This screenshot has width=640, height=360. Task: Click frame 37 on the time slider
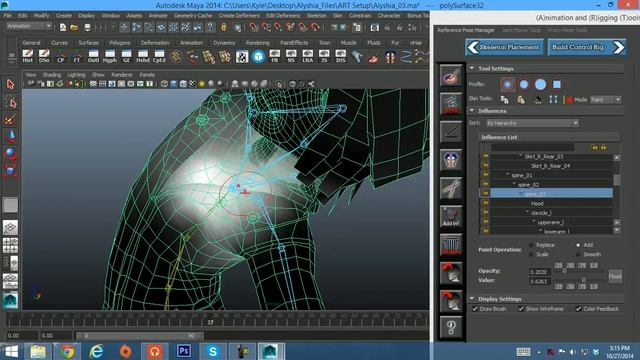coord(210,322)
